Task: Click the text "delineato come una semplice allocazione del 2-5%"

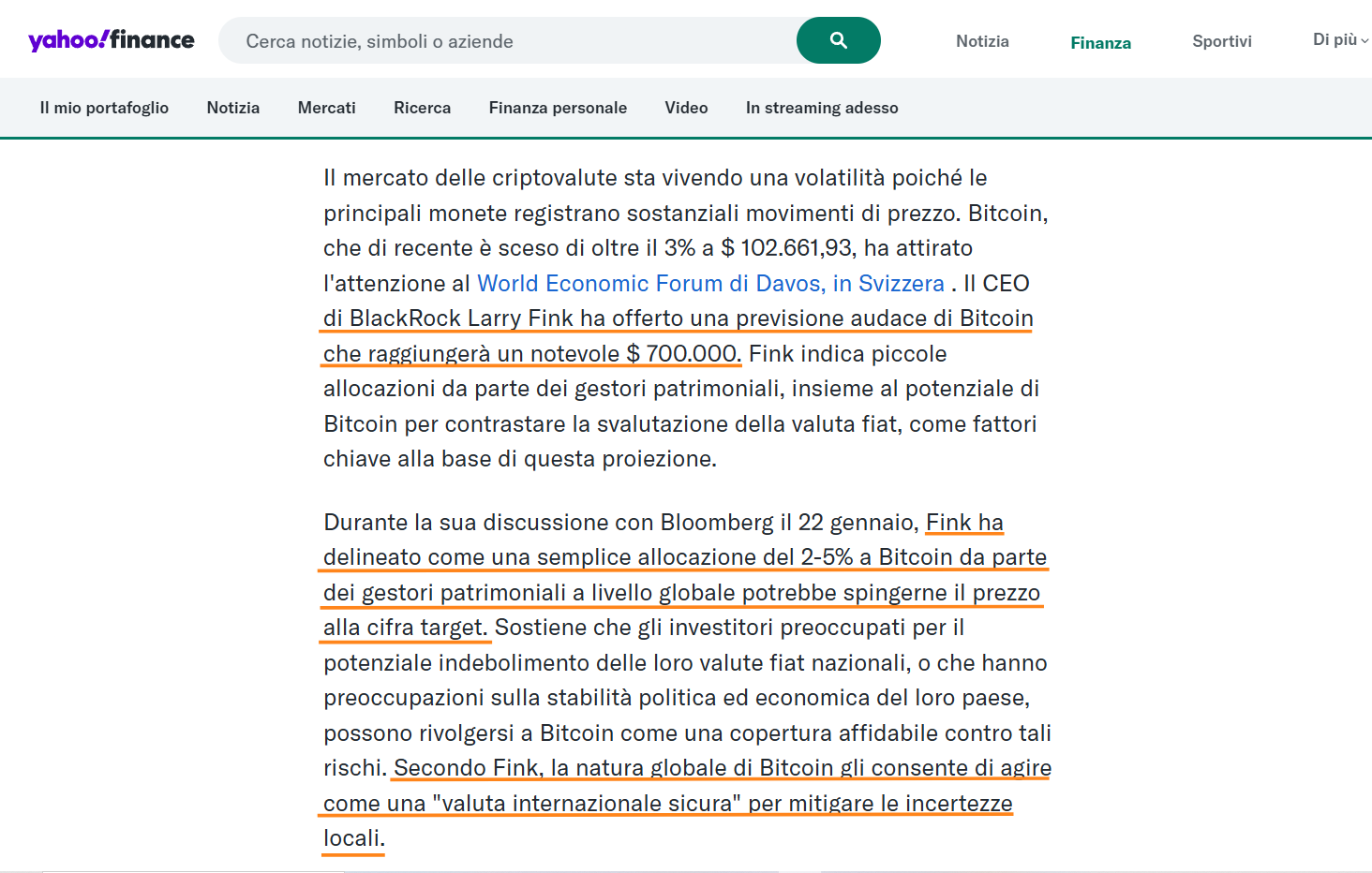Action: (x=589, y=557)
